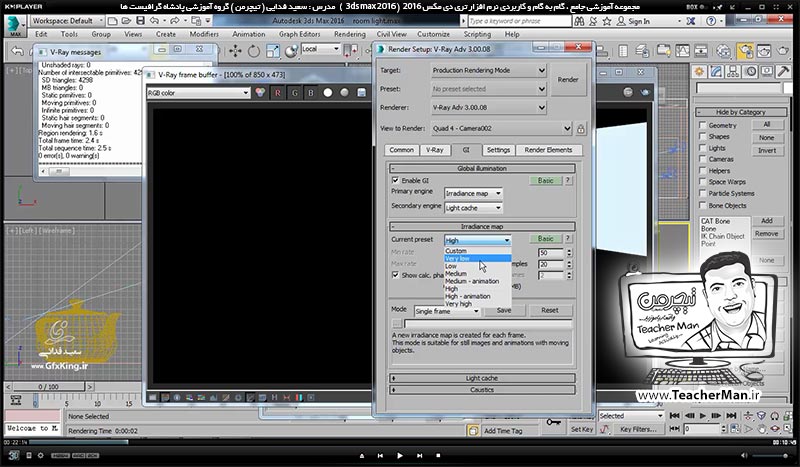Viewport: 800px width, 467px height.
Task: Click the Undo arrow in main toolbar
Action: [x=17, y=51]
